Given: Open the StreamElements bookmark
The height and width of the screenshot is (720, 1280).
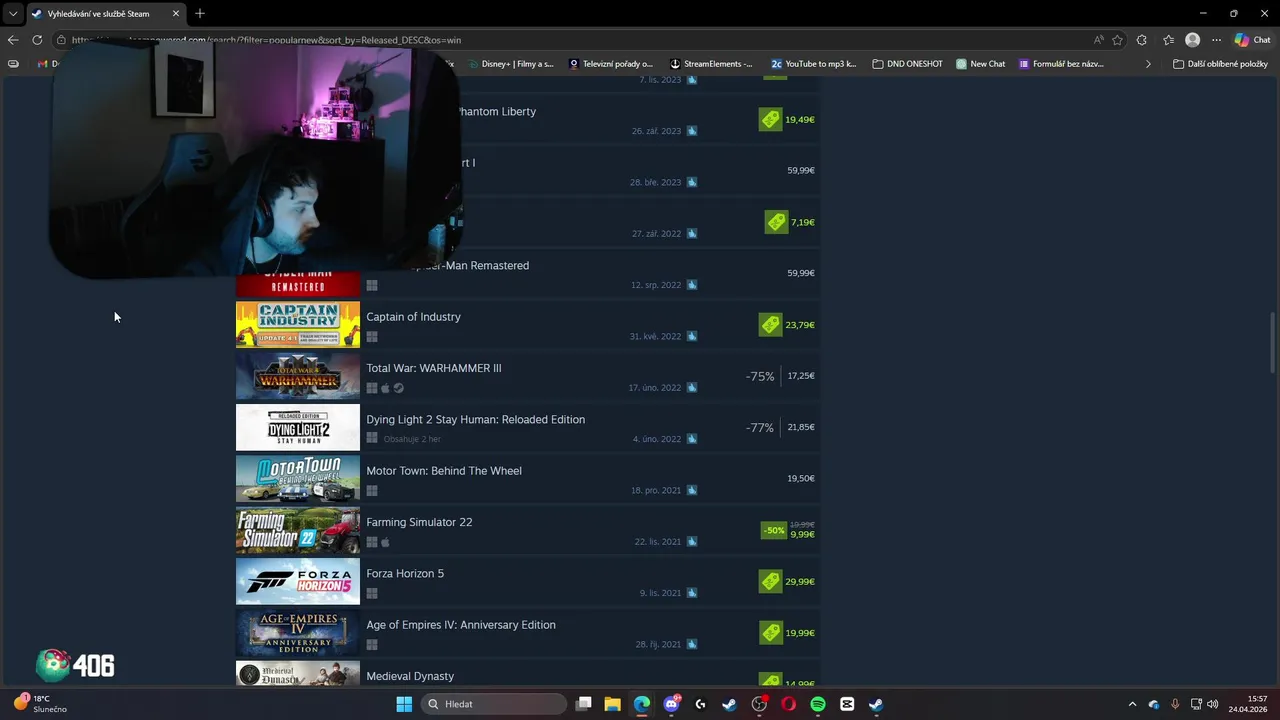Looking at the screenshot, I should pos(711,64).
